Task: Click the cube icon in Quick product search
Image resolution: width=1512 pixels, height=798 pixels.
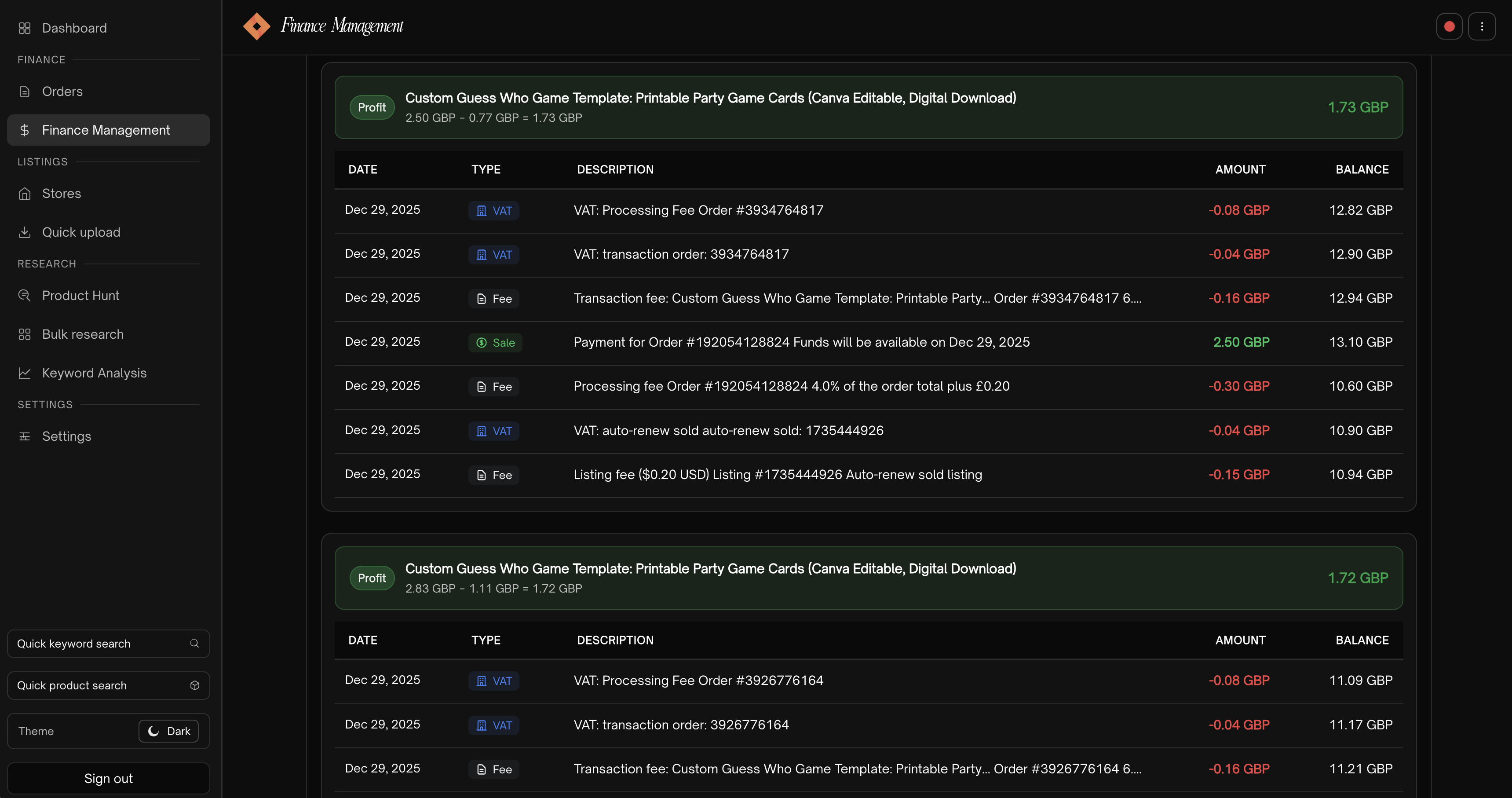Action: [194, 685]
